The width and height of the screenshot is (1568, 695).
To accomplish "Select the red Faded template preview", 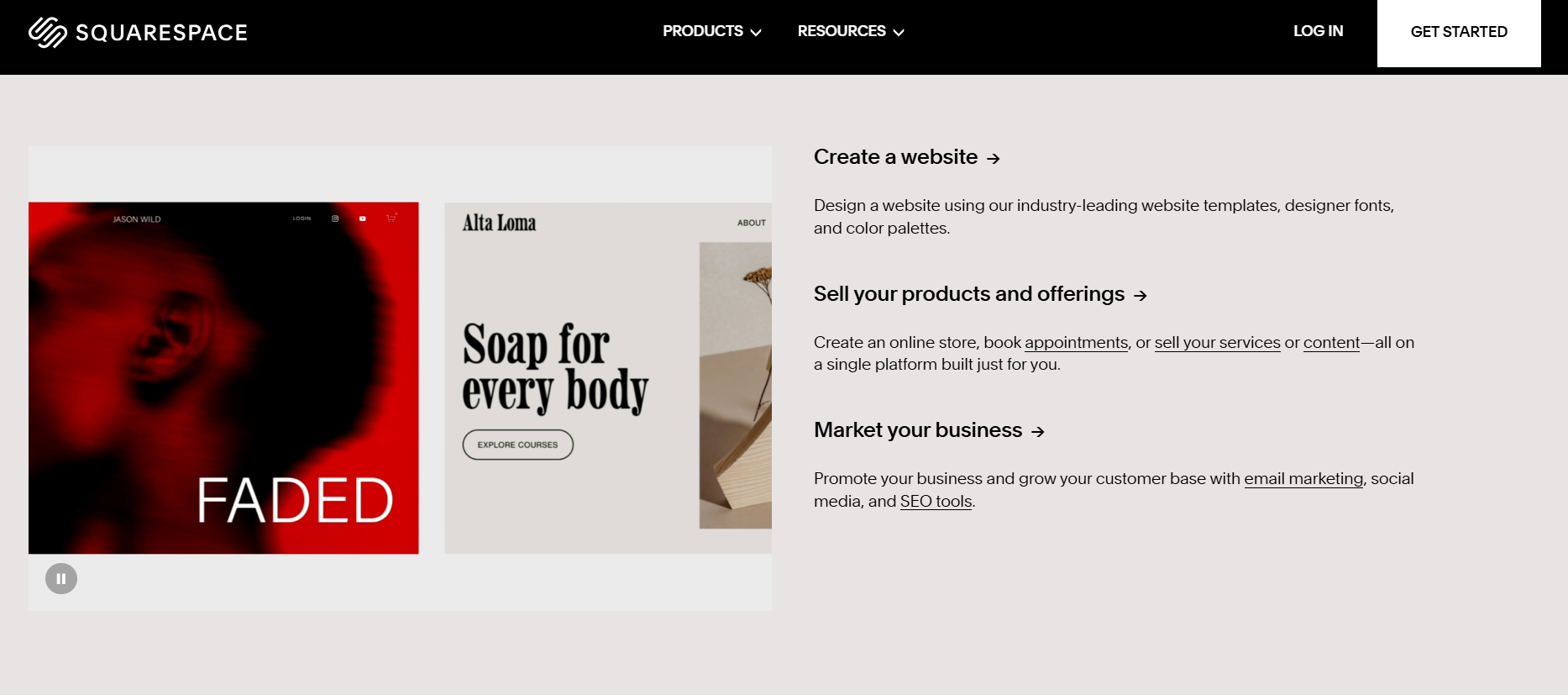I will tap(223, 377).
